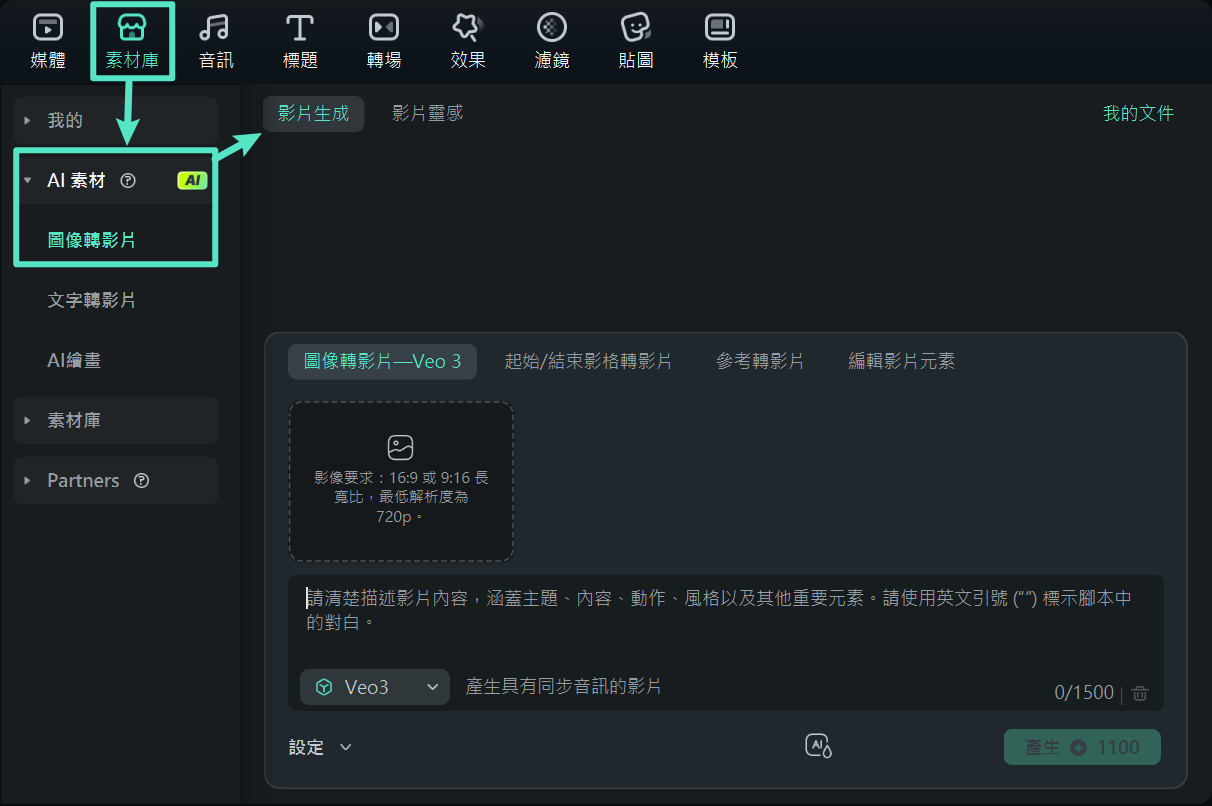Image resolution: width=1212 pixels, height=806 pixels.
Task: Open the 效果 effects panel
Action: coord(467,40)
